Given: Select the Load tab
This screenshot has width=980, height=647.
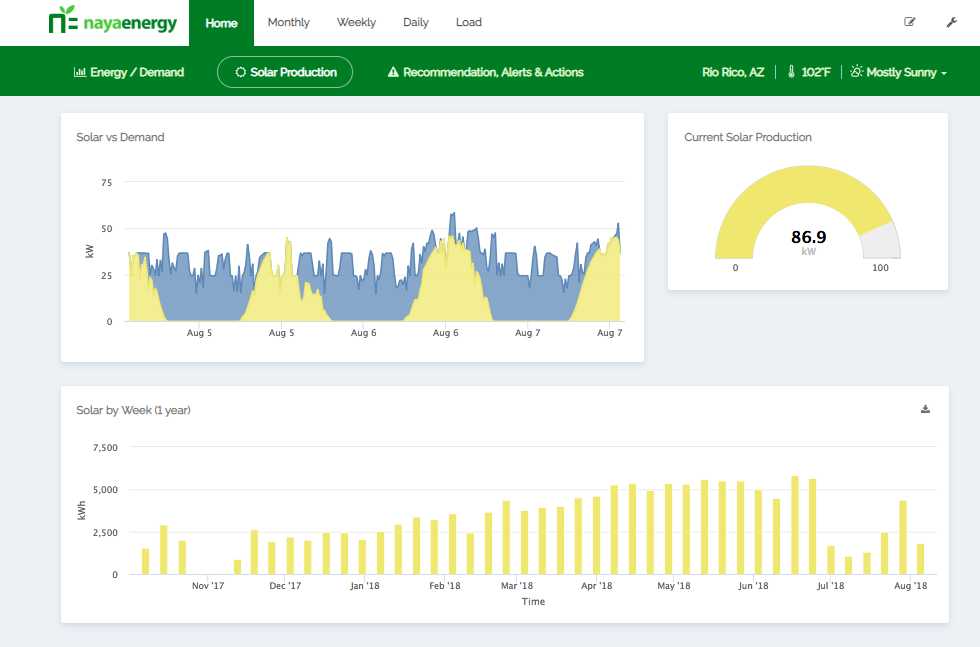Looking at the screenshot, I should point(468,22).
